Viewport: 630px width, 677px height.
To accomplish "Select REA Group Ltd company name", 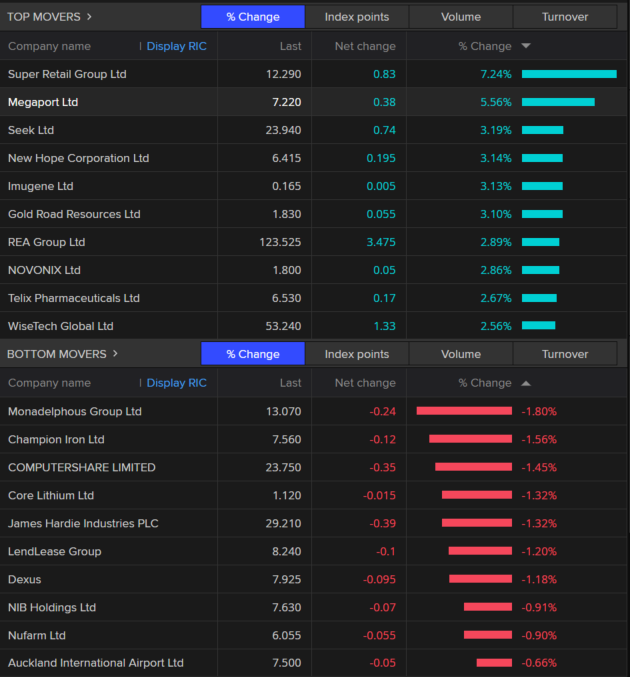I will click(x=47, y=242).
